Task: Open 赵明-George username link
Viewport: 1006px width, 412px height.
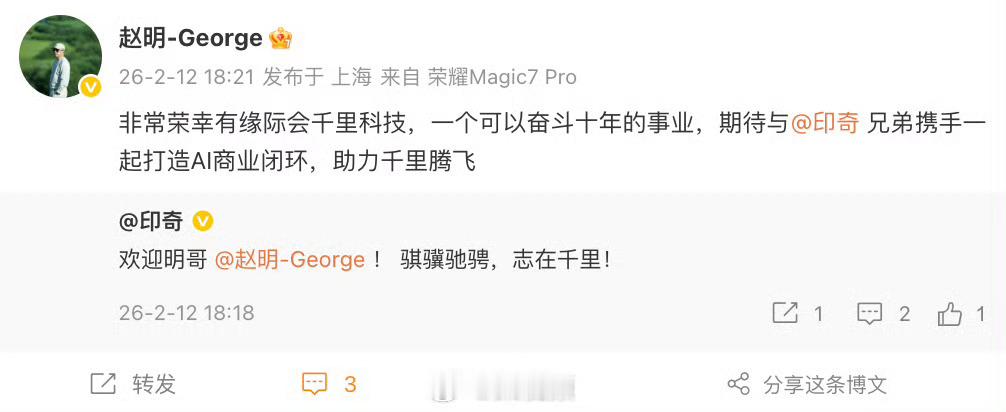Action: pos(191,39)
